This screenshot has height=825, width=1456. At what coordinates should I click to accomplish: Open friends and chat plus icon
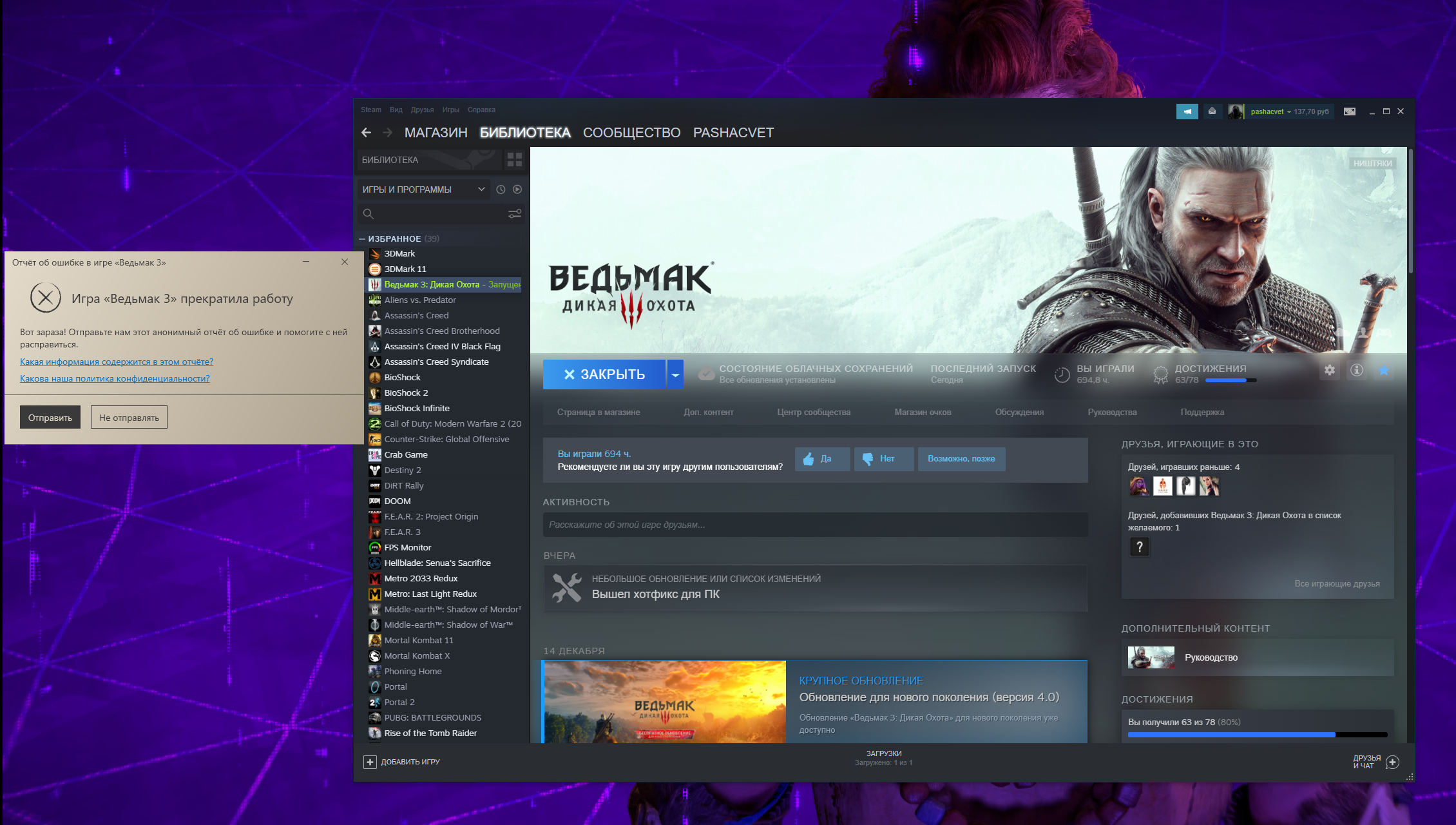coord(1392,762)
